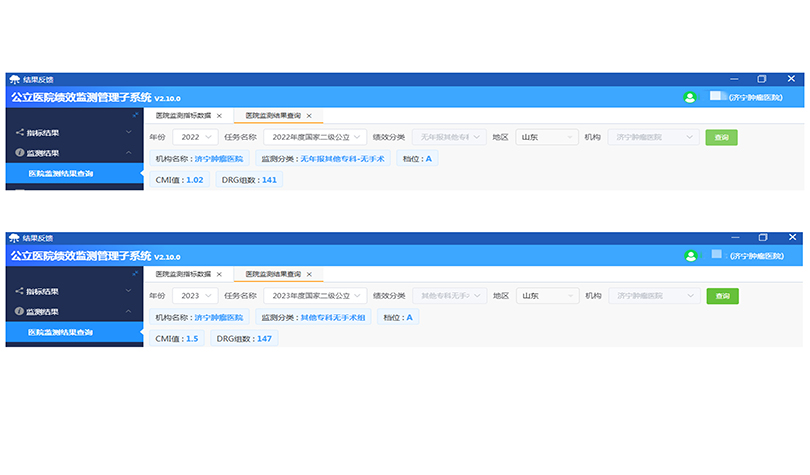The image size is (810, 475).
Task: Collapse the sidebar in upper window
Action: coord(135,115)
